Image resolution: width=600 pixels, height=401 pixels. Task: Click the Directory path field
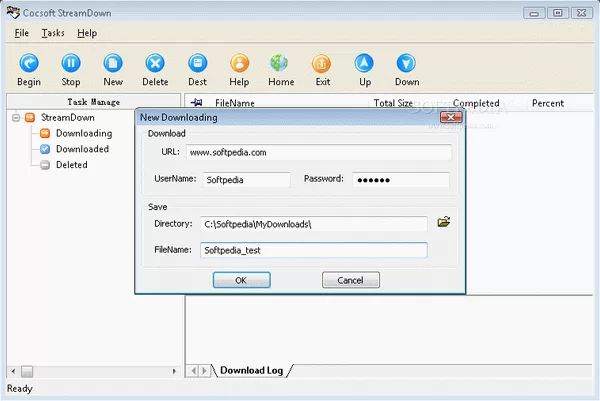coord(313,224)
